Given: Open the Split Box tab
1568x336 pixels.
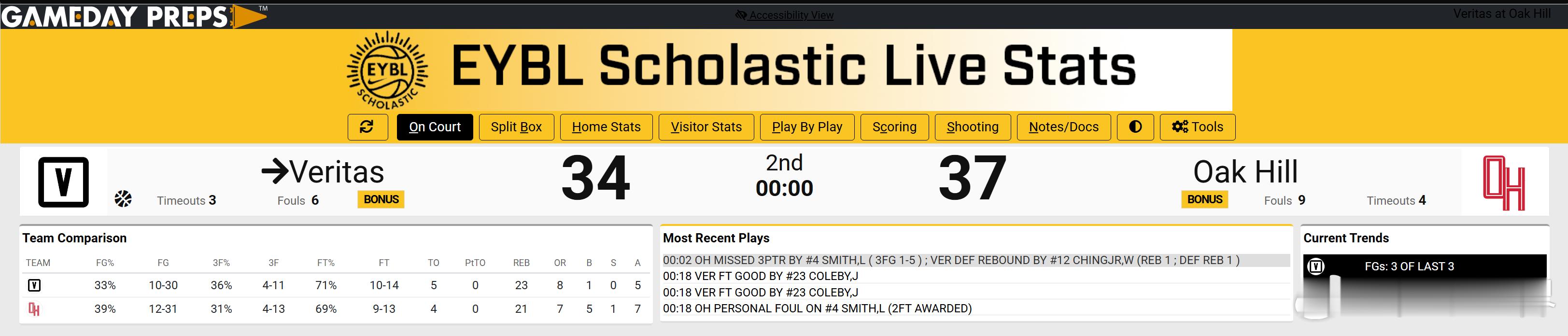Looking at the screenshot, I should pos(516,126).
